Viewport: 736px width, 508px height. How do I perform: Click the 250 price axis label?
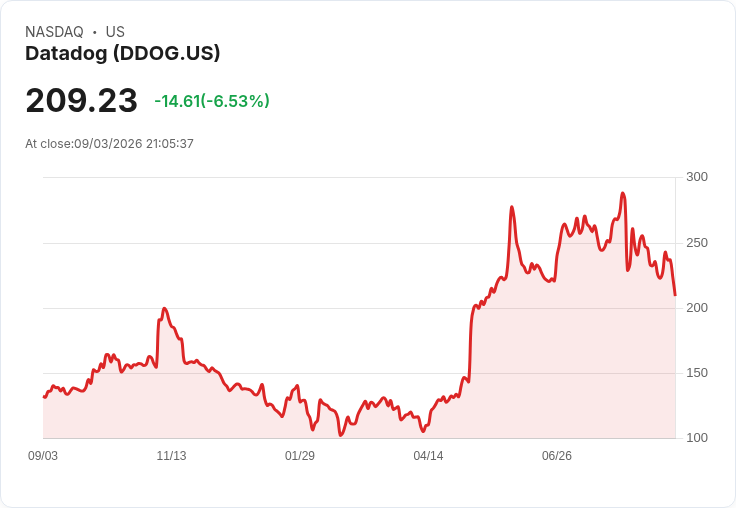(697, 243)
